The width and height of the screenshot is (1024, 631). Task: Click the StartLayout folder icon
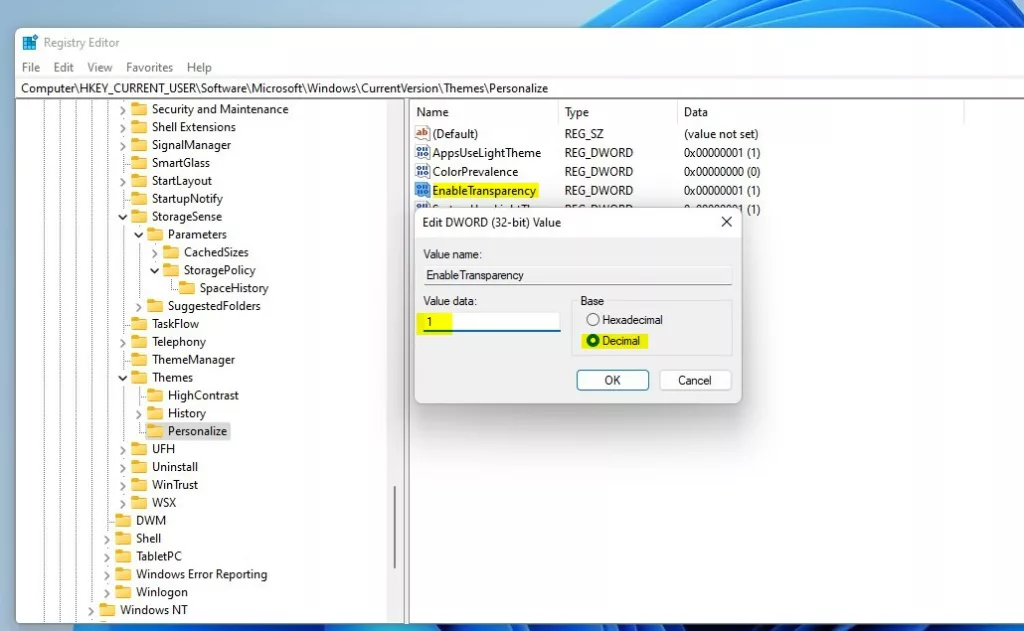point(139,180)
